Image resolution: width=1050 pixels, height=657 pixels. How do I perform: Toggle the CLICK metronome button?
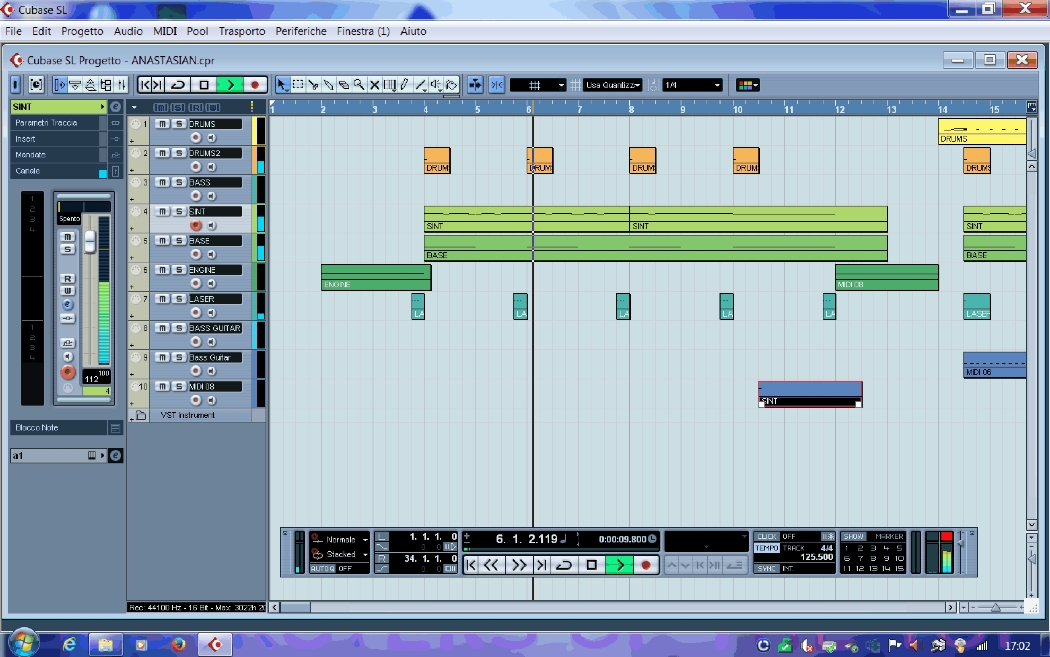[767, 536]
